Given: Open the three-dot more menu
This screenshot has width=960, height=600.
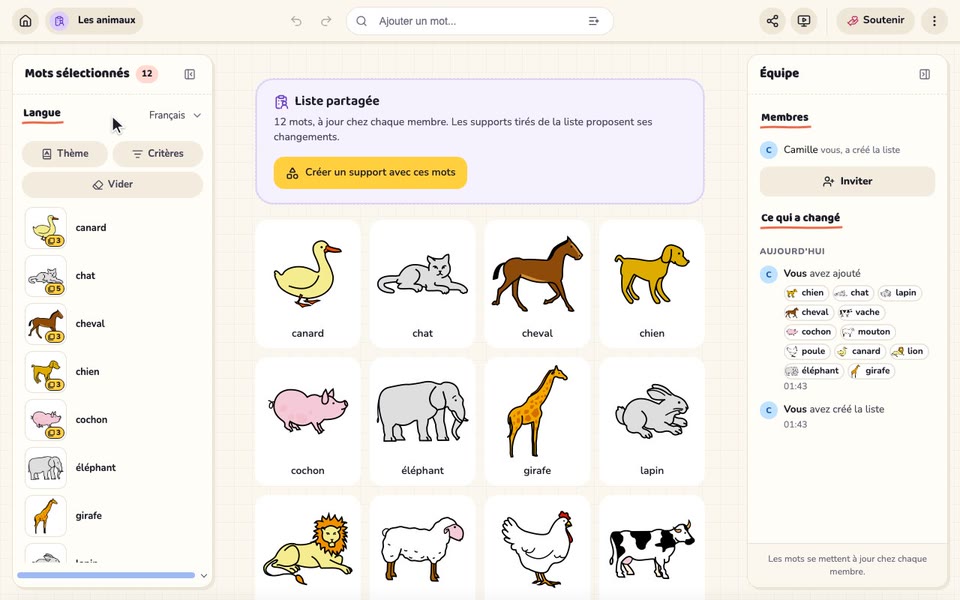Looking at the screenshot, I should point(934,21).
